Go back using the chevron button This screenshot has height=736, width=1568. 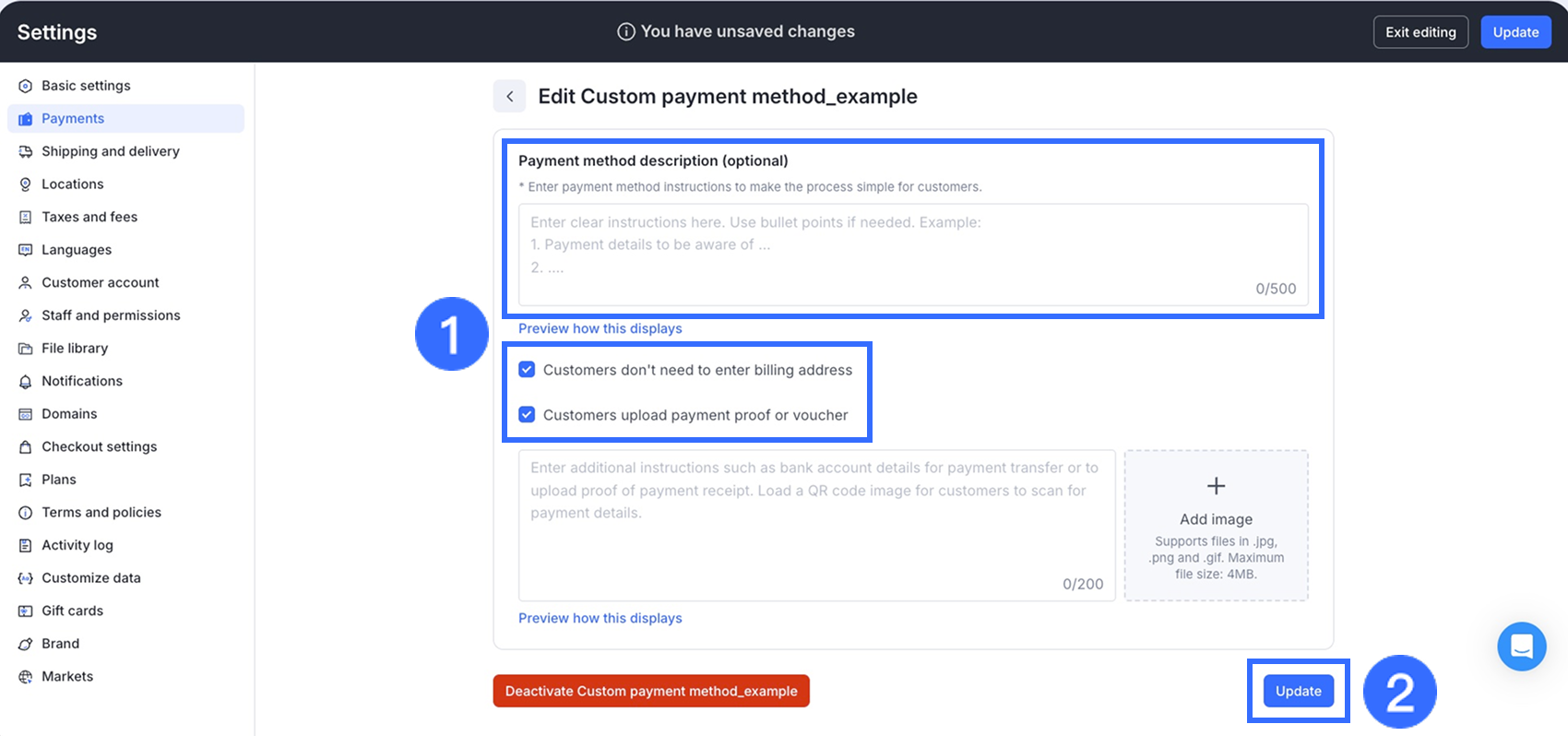point(510,96)
